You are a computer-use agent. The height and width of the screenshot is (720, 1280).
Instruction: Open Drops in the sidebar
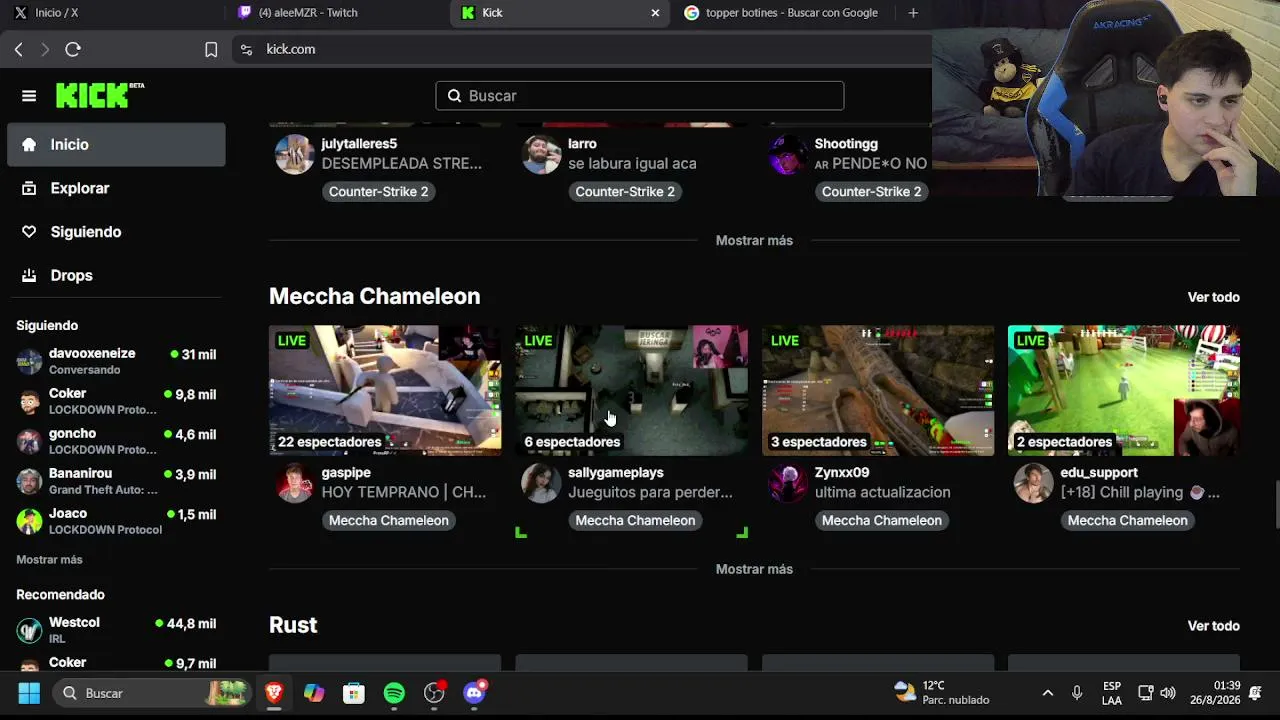(x=116, y=275)
